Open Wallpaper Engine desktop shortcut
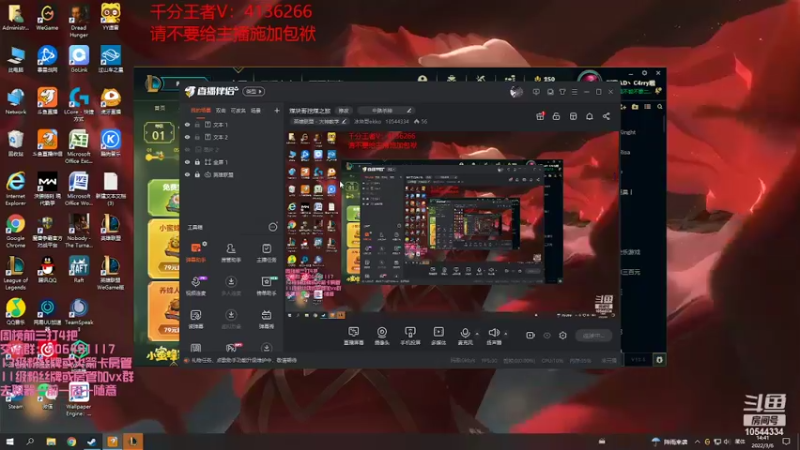The width and height of the screenshot is (800, 450). coord(79,401)
